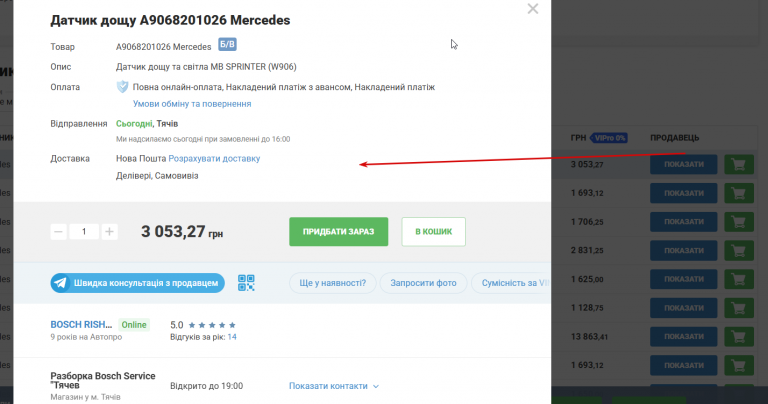Click Показати button for 2 831,25 row

pos(684,251)
